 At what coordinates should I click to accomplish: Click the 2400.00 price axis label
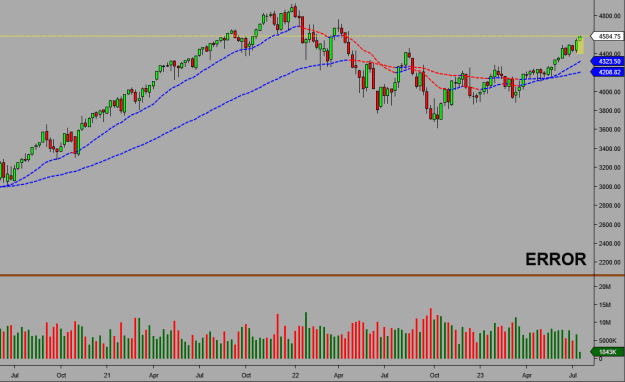609,243
